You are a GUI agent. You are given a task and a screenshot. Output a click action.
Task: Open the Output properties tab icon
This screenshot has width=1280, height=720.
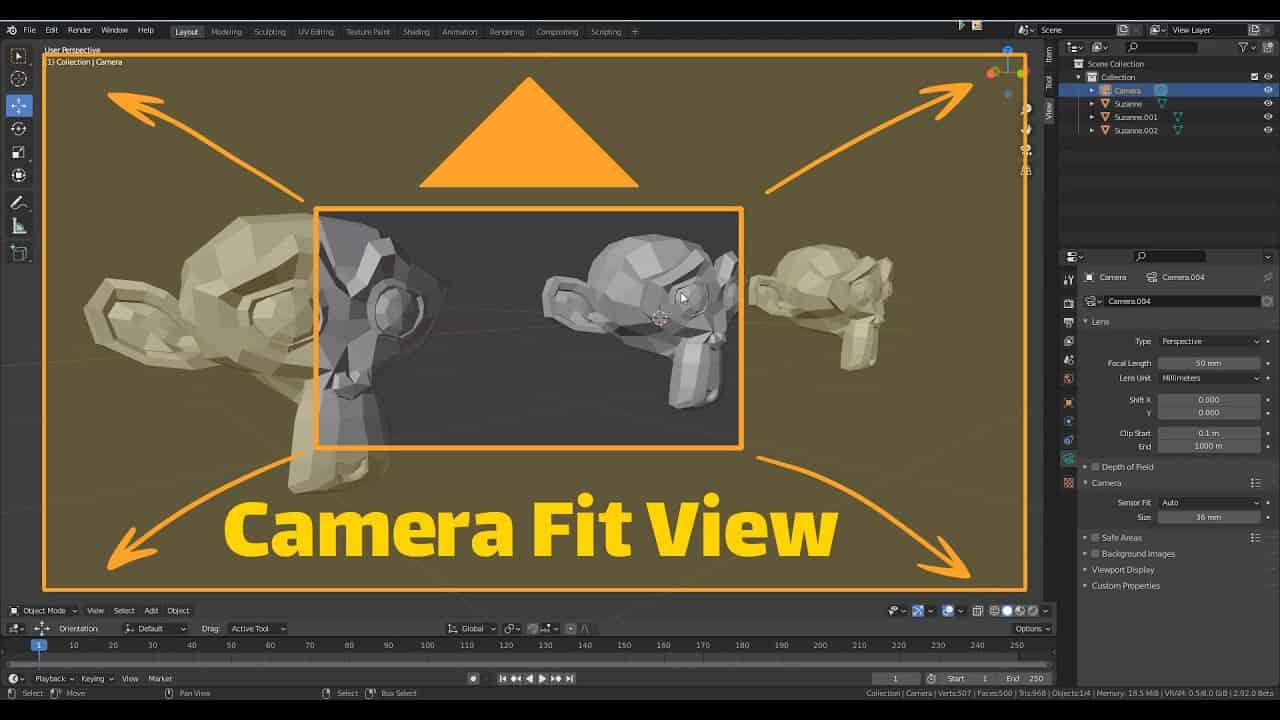coord(1068,322)
